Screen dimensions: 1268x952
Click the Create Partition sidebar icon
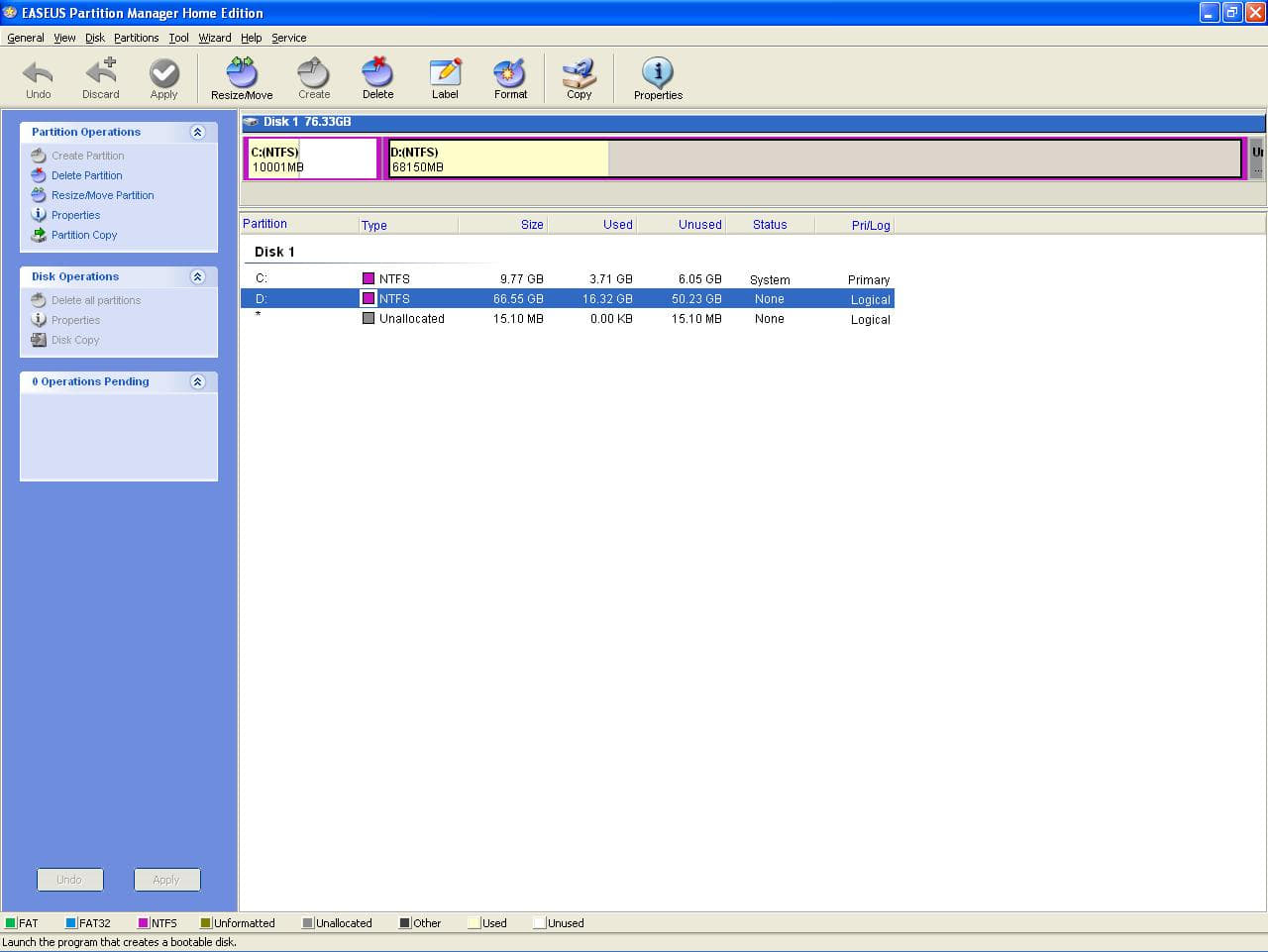(x=39, y=156)
